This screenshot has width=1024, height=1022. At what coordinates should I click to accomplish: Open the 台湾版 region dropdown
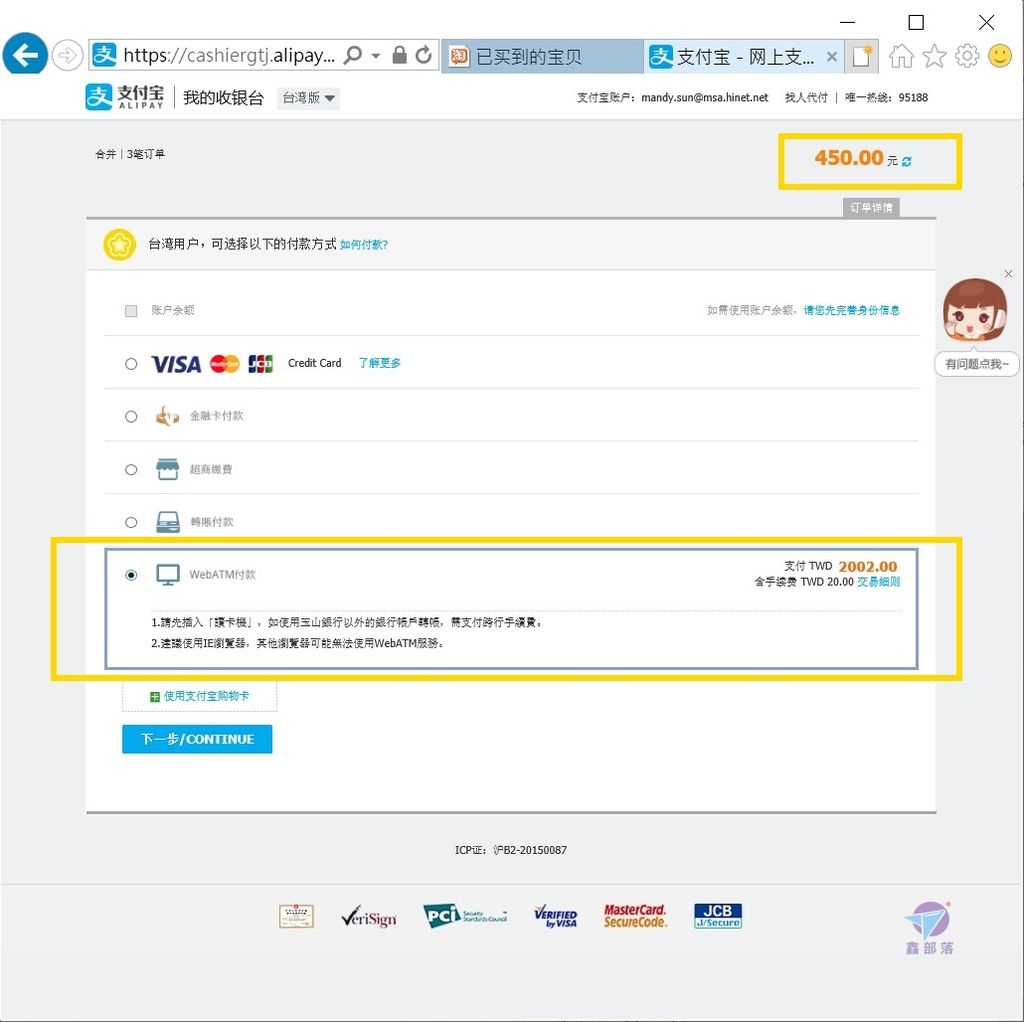[308, 98]
